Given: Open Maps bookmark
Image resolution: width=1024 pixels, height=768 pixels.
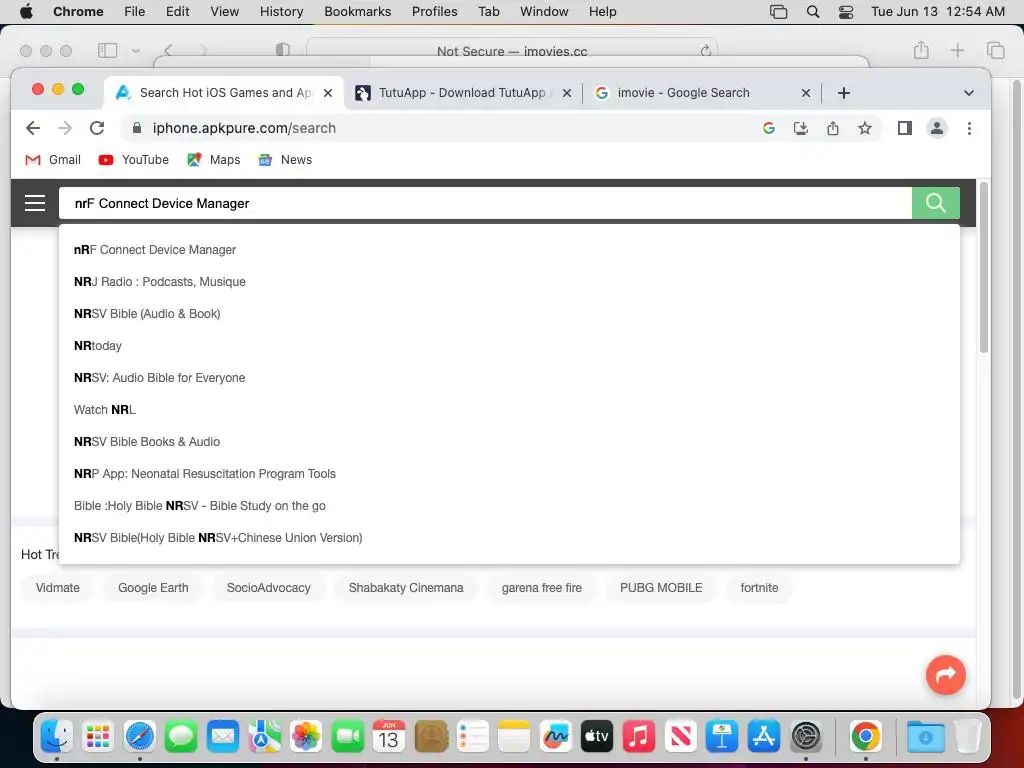Looking at the screenshot, I should 214,160.
